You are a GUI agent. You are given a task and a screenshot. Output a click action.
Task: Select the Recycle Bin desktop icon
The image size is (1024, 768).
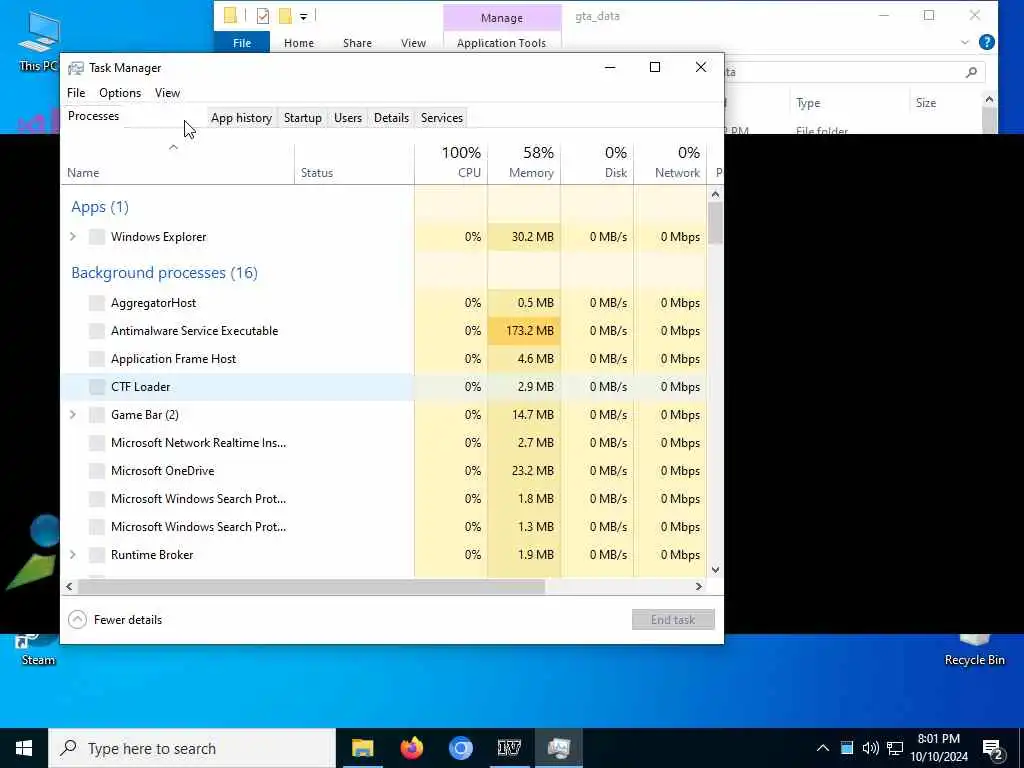(974, 650)
